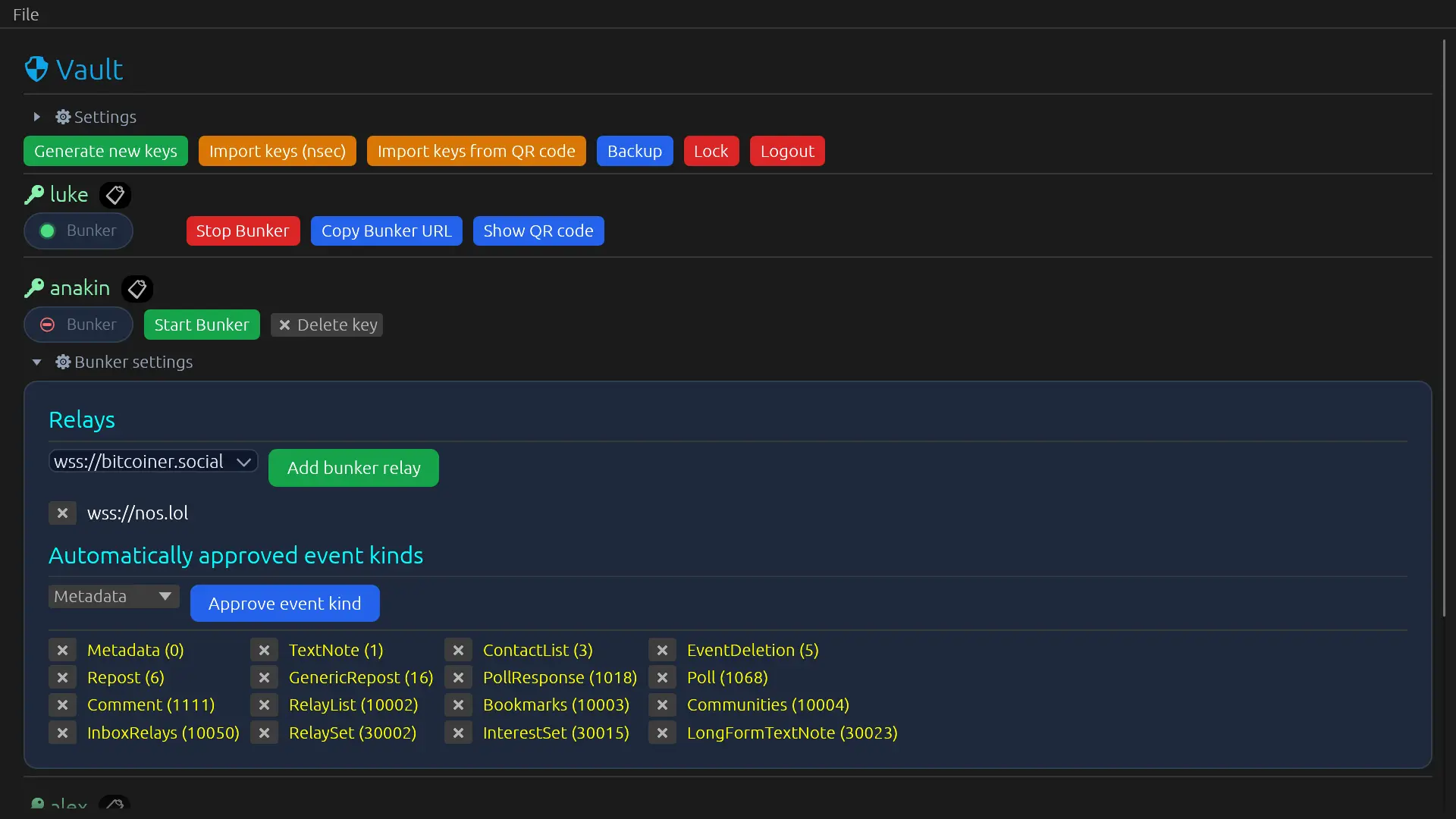This screenshot has width=1456, height=819.
Task: Click the gear icon beside Settings
Action: click(x=63, y=117)
